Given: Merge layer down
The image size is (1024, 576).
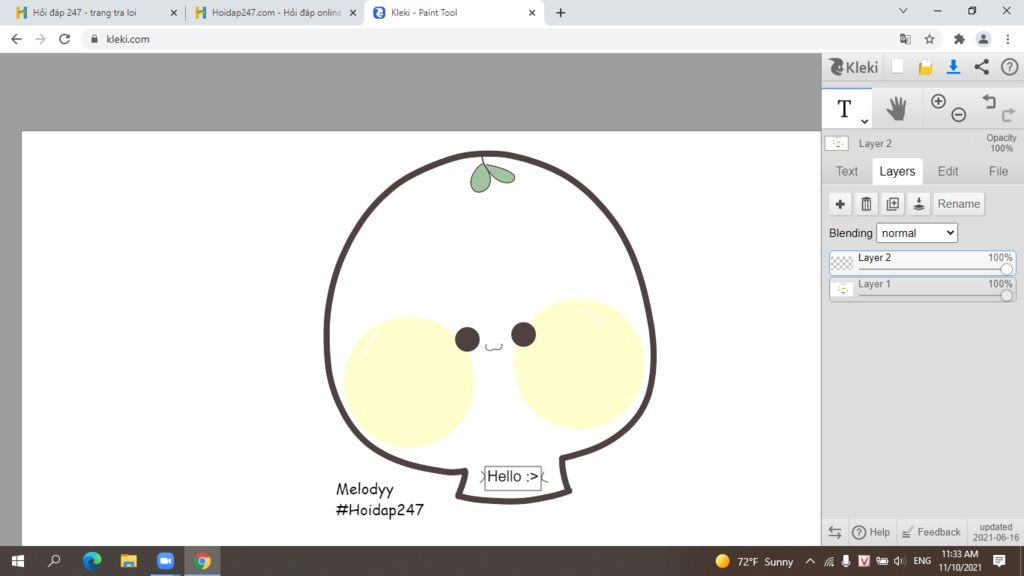Looking at the screenshot, I should (918, 204).
